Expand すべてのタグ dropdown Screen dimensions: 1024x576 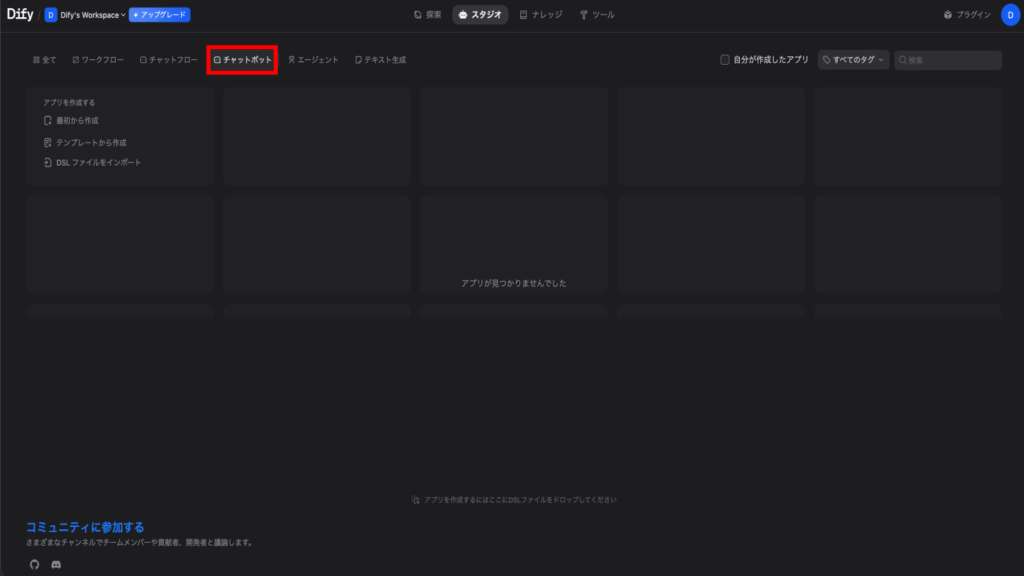pyautogui.click(x=853, y=60)
